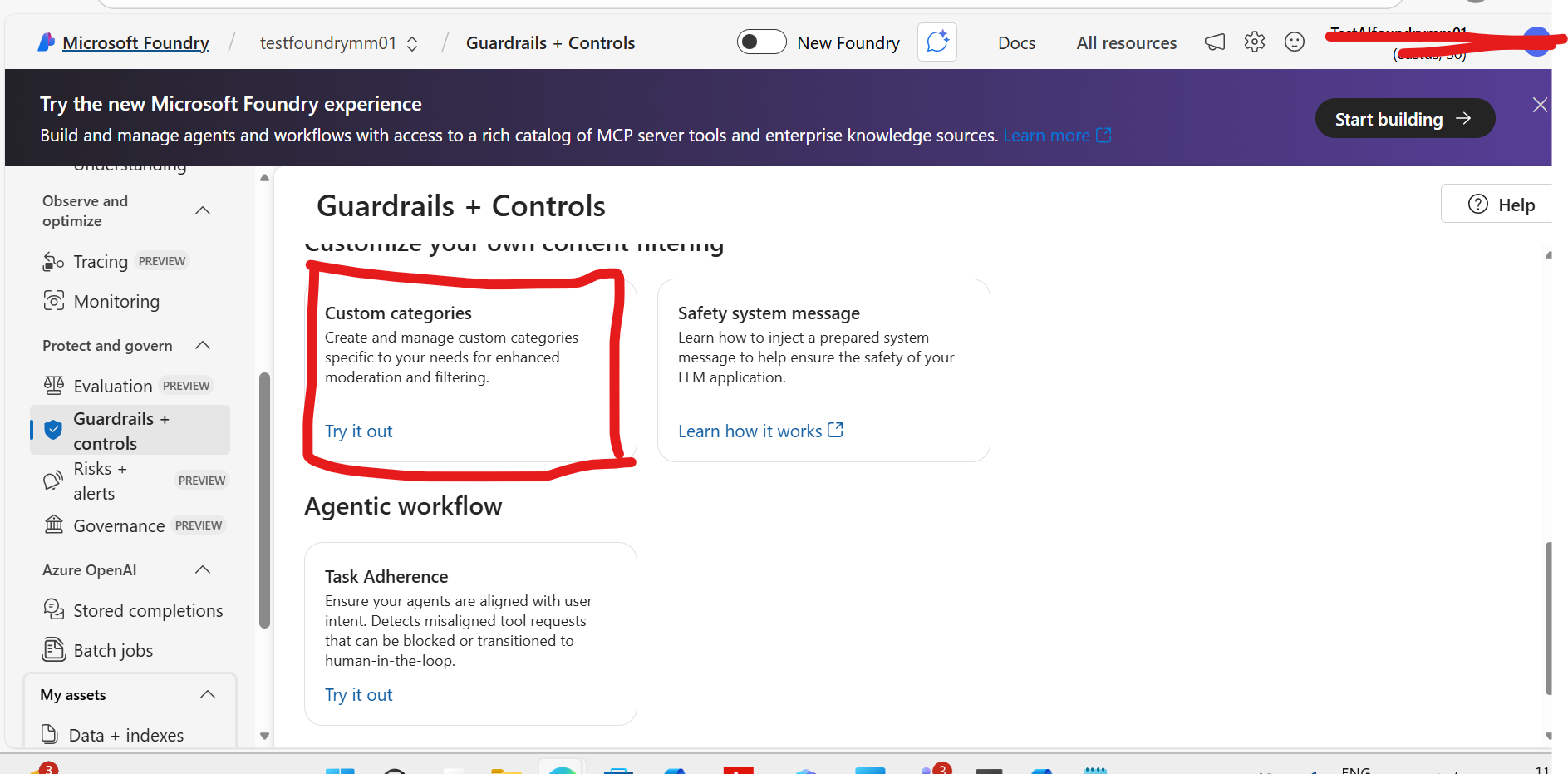Viewport: 1568px width, 774px height.
Task: Open Learn how it works link
Action: pyautogui.click(x=760, y=431)
